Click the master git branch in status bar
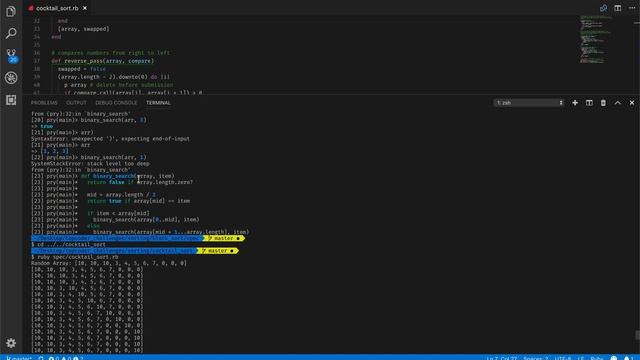640x360 pixels. pyautogui.click(x=19, y=358)
